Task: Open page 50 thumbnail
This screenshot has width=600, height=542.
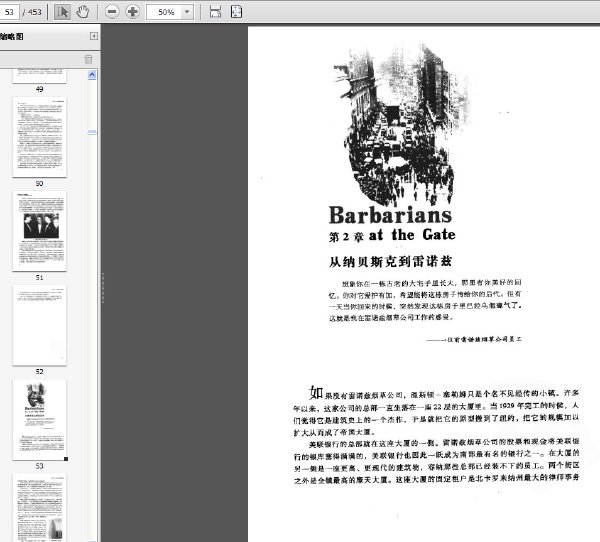Action: (x=39, y=137)
